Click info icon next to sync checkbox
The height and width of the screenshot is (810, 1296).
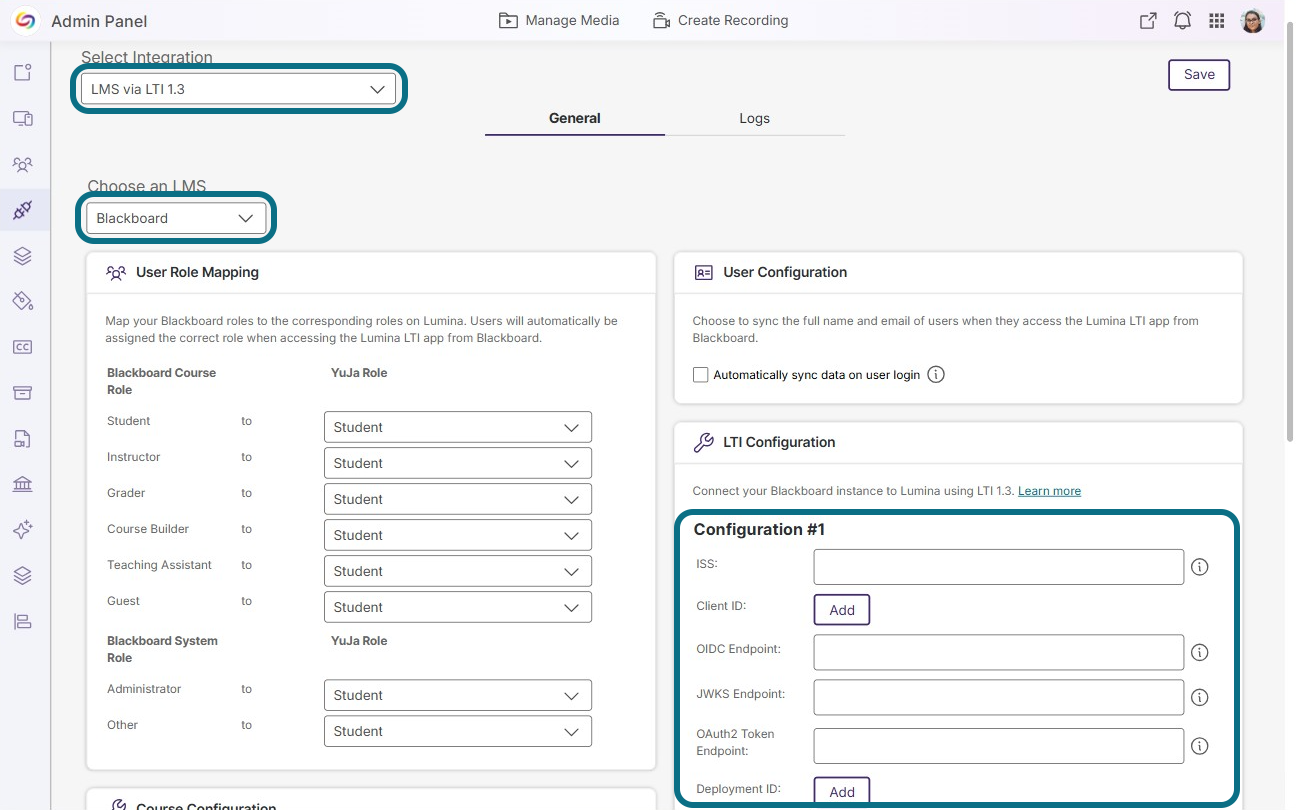click(936, 375)
